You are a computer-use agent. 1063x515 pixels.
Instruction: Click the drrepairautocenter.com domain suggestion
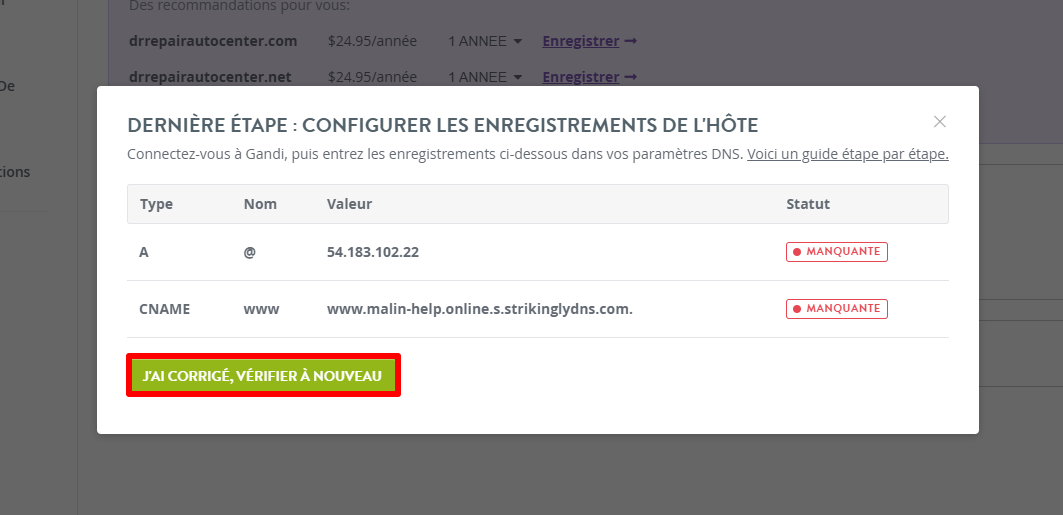(213, 41)
